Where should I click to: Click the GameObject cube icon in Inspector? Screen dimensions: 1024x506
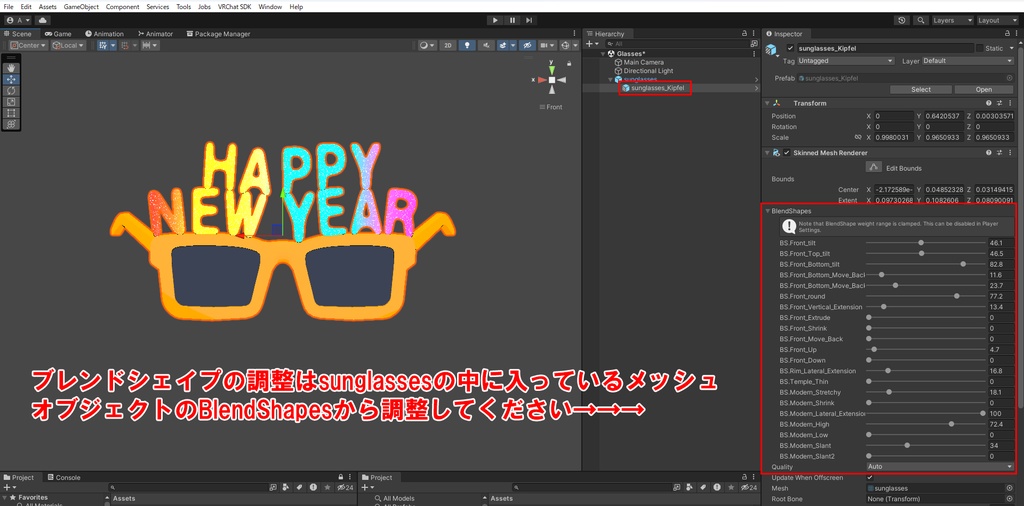click(x=773, y=50)
